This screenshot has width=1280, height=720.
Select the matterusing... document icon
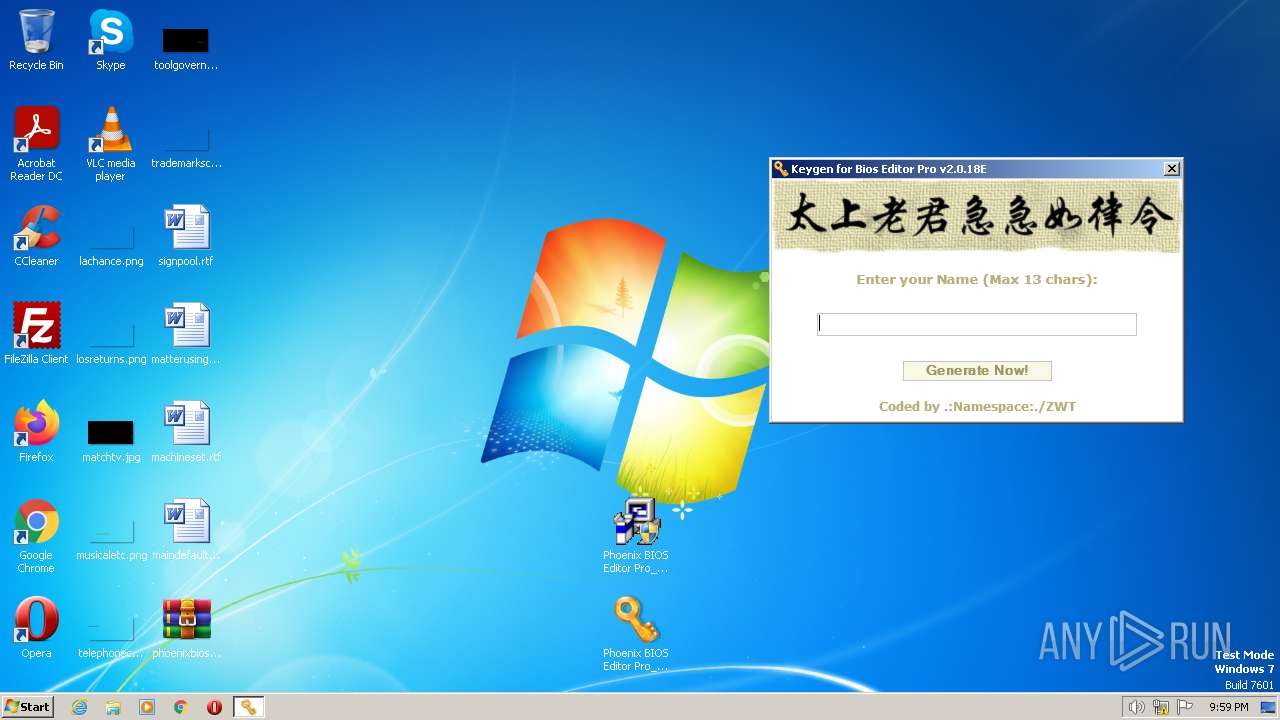pos(186,333)
